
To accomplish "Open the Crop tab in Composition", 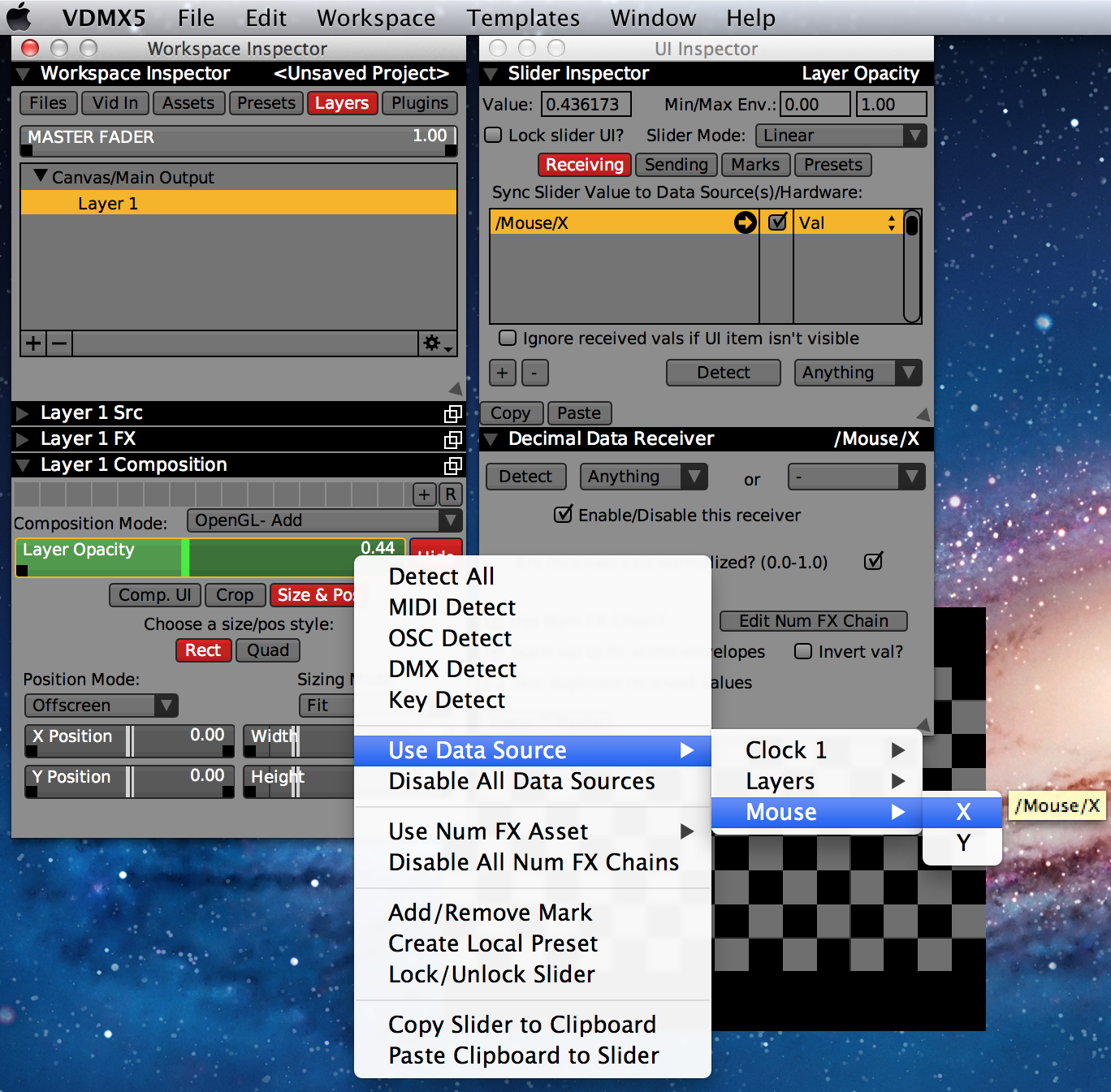I will point(235,595).
